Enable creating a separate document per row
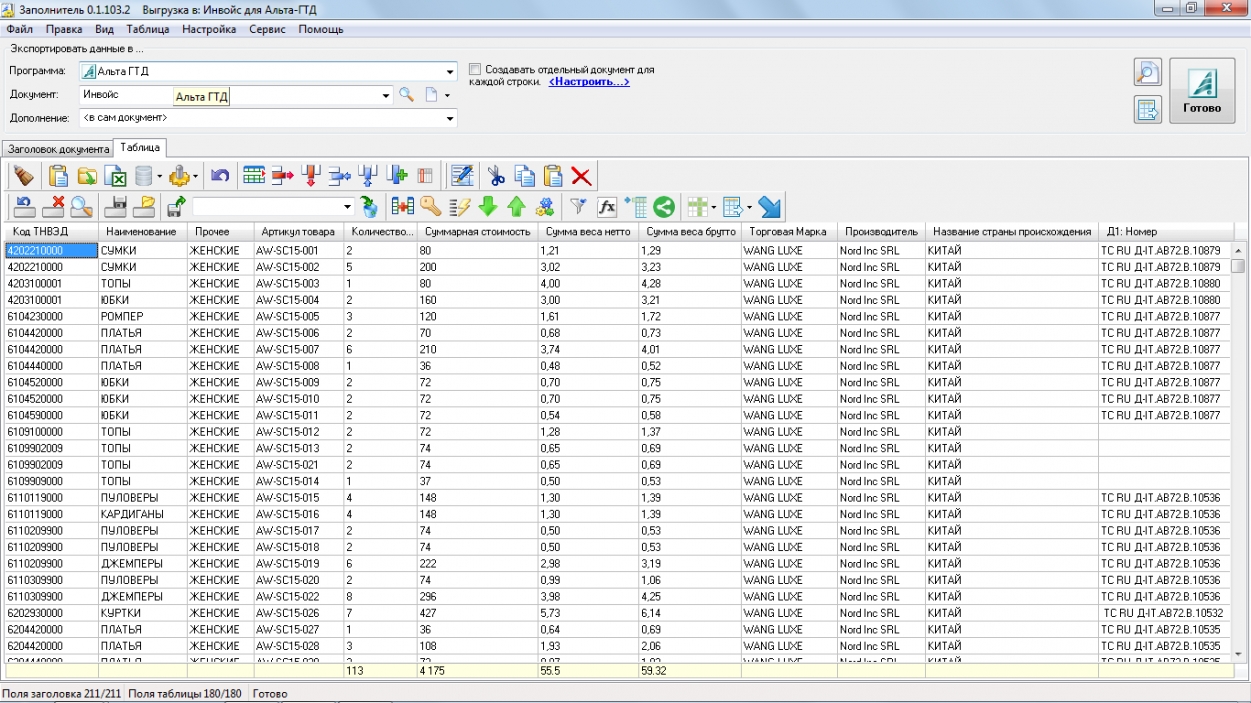1251x703 pixels. [475, 70]
